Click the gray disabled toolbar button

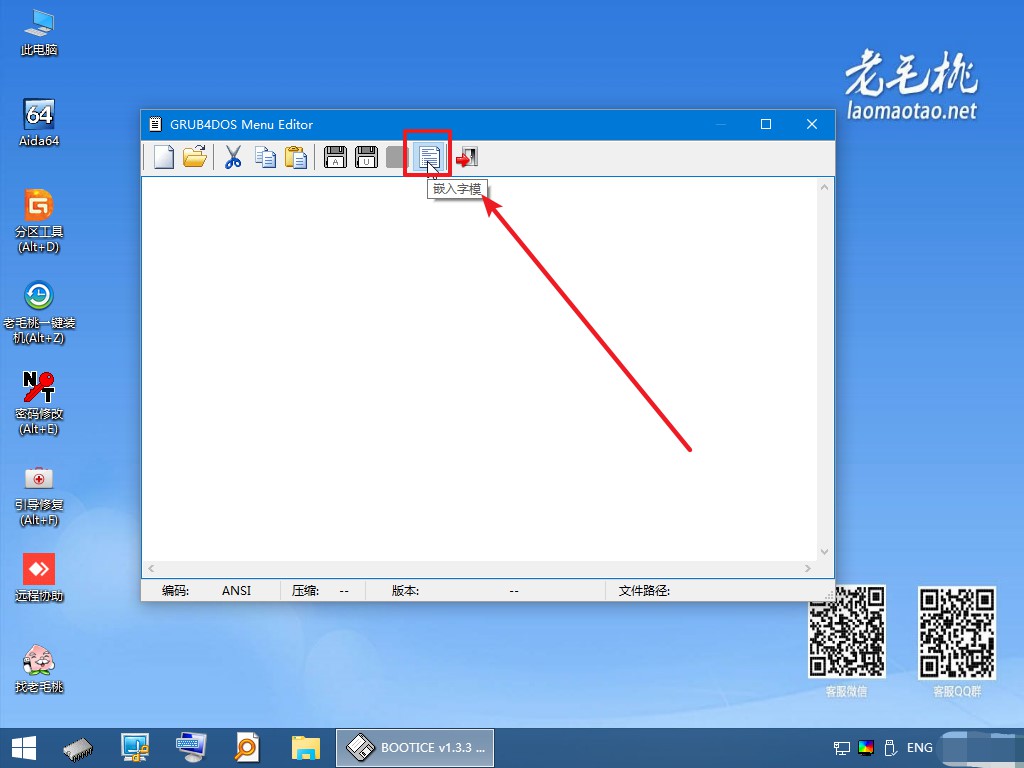[396, 157]
